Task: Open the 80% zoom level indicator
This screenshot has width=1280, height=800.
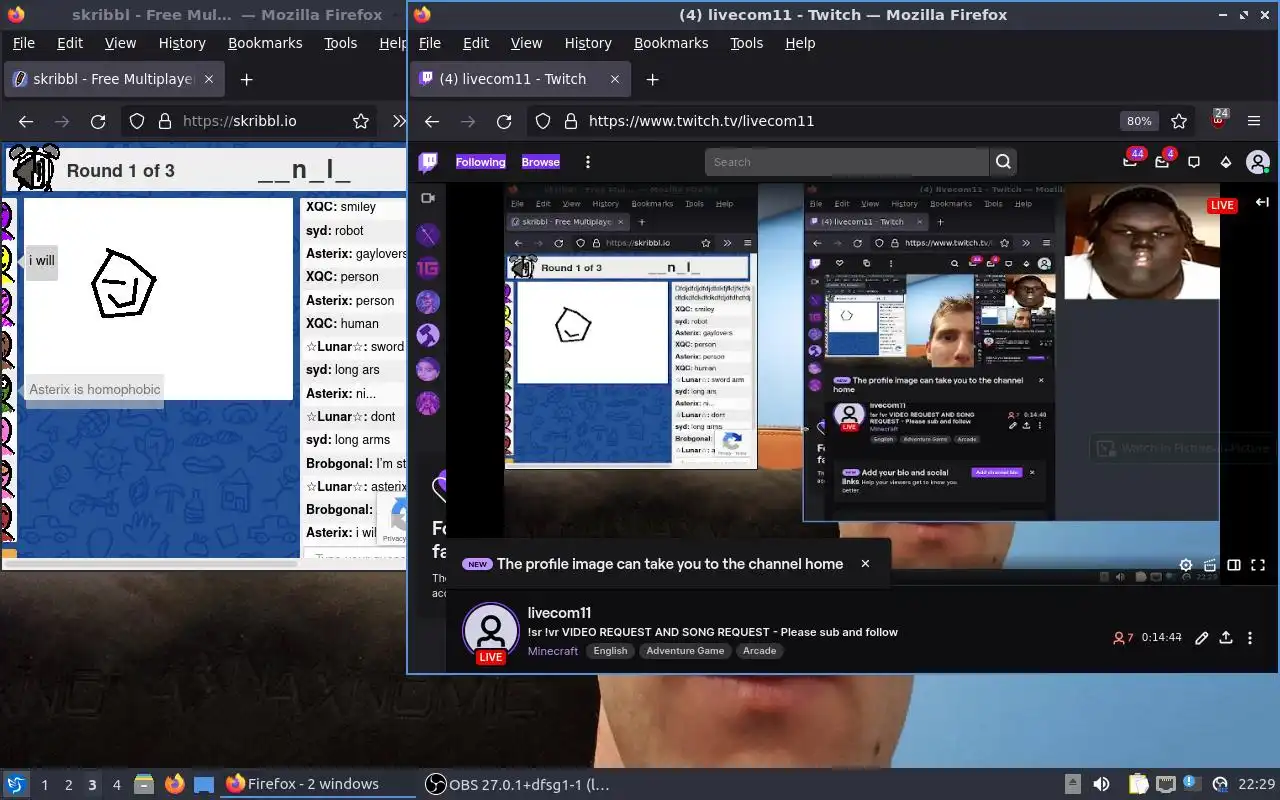Action: (x=1139, y=121)
